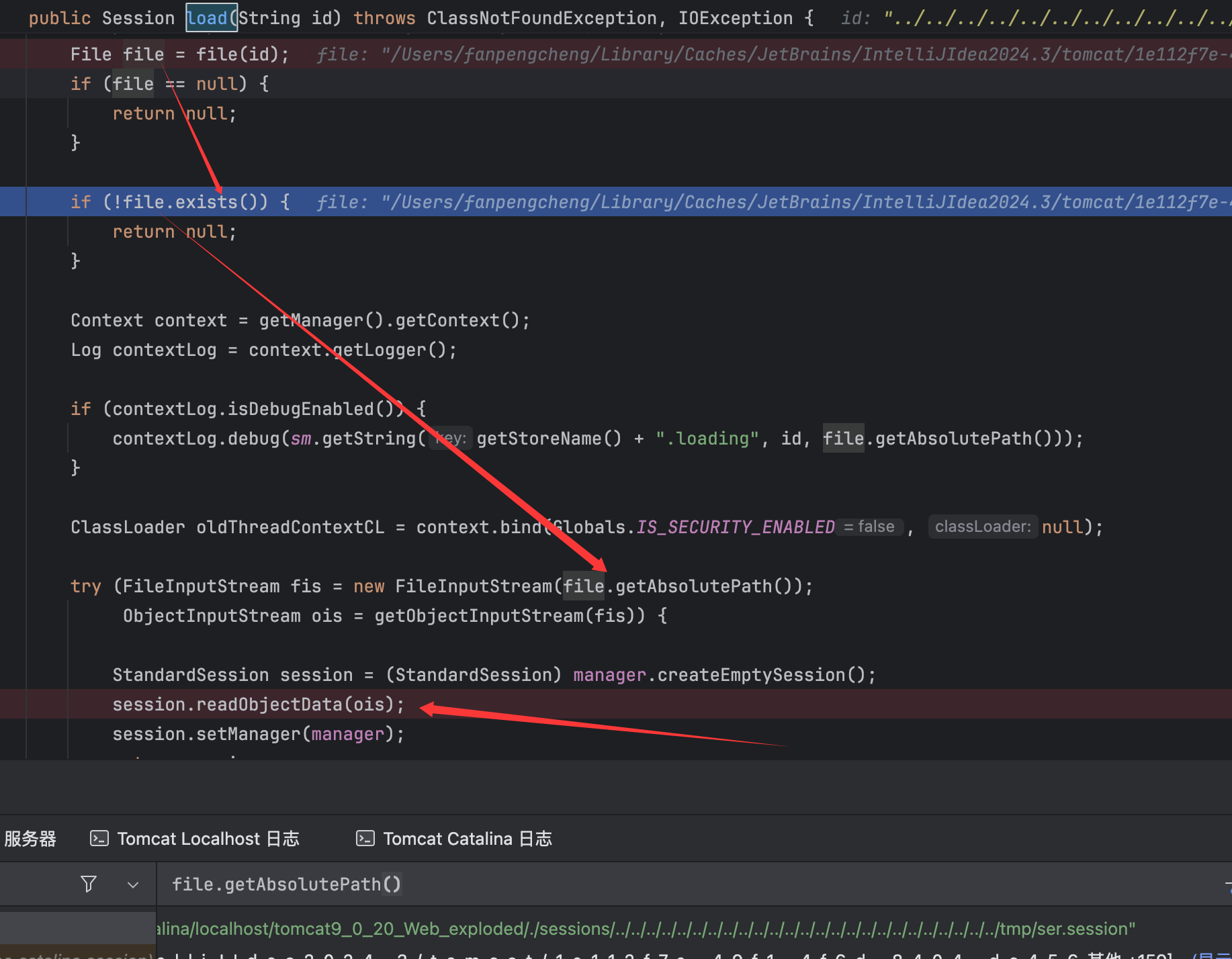Select the ser.session result path string
The image size is (1232, 959).
(645, 929)
